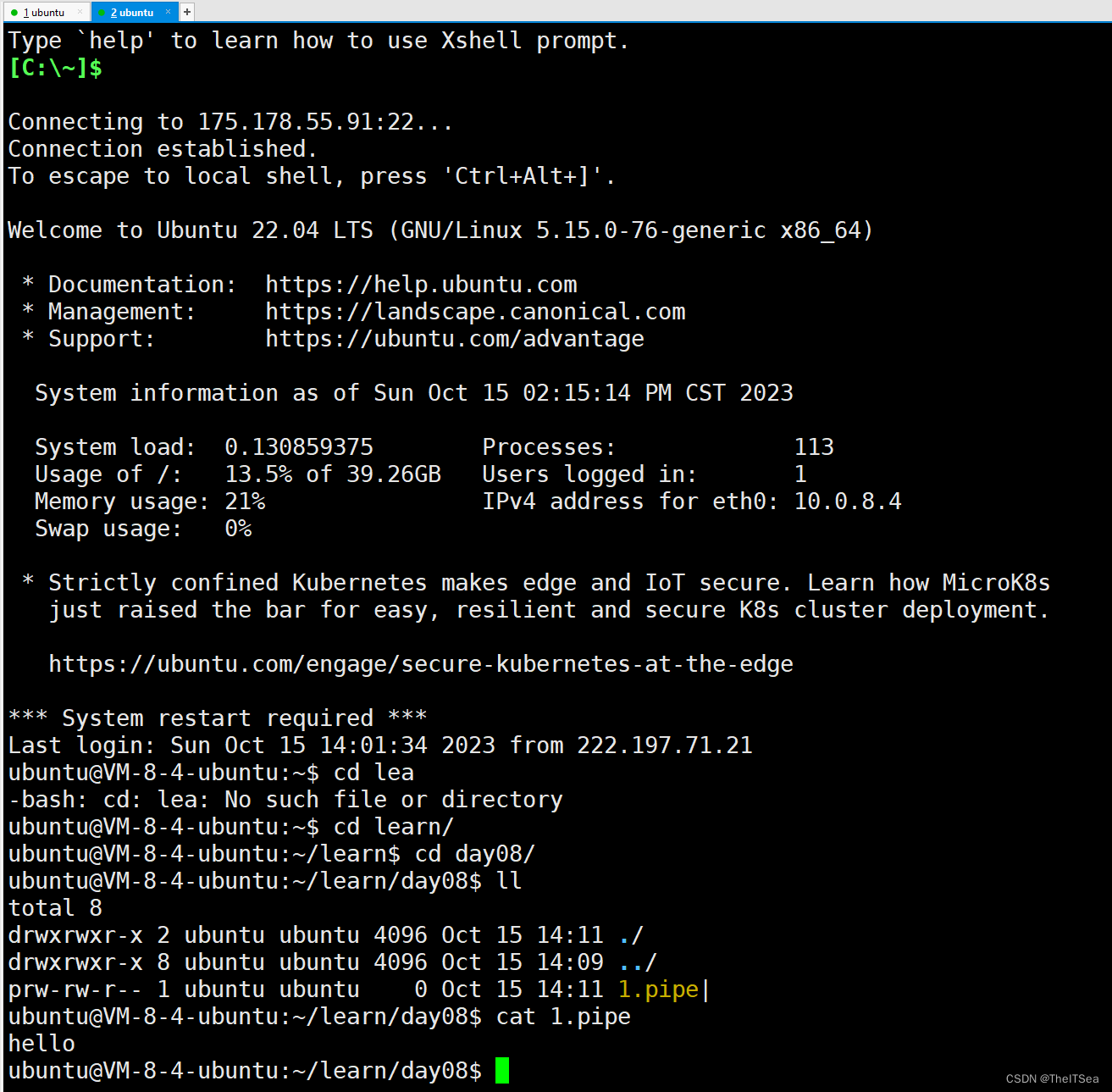Click the "cat 1.pipe" command text
This screenshot has width=1112, height=1092.
[x=563, y=1017]
